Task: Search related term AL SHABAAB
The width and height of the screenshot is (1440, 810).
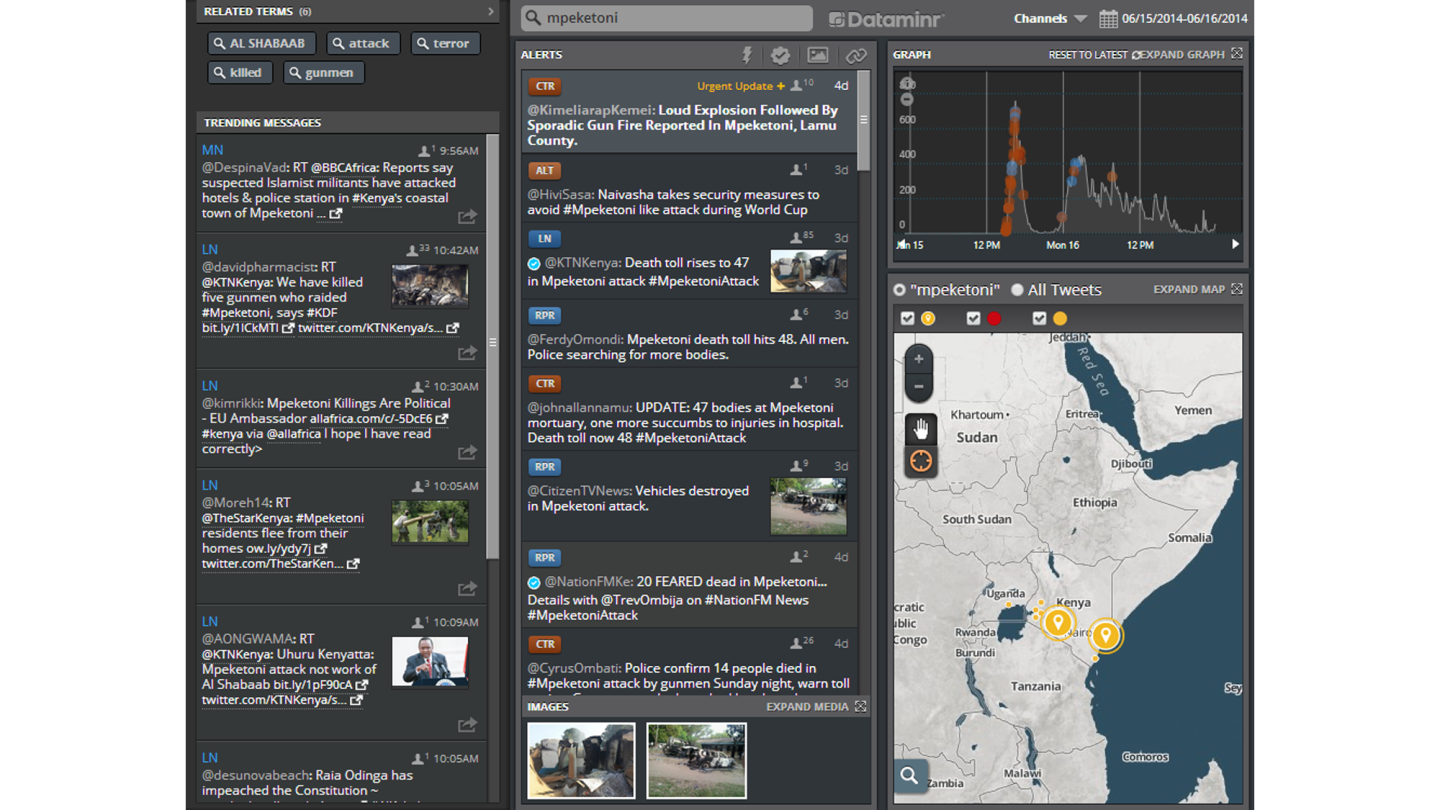Action: (262, 43)
